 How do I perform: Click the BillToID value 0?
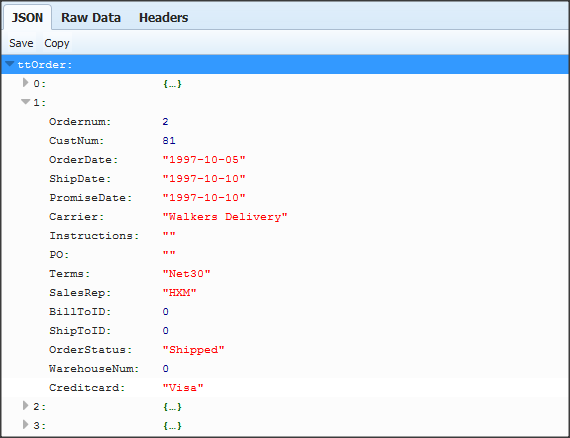coord(165,312)
